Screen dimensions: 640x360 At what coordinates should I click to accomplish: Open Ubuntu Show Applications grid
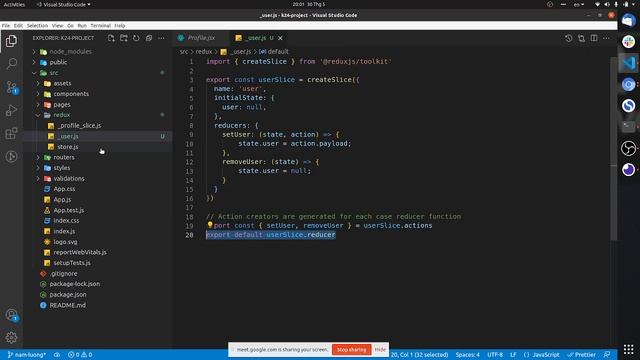point(629,349)
